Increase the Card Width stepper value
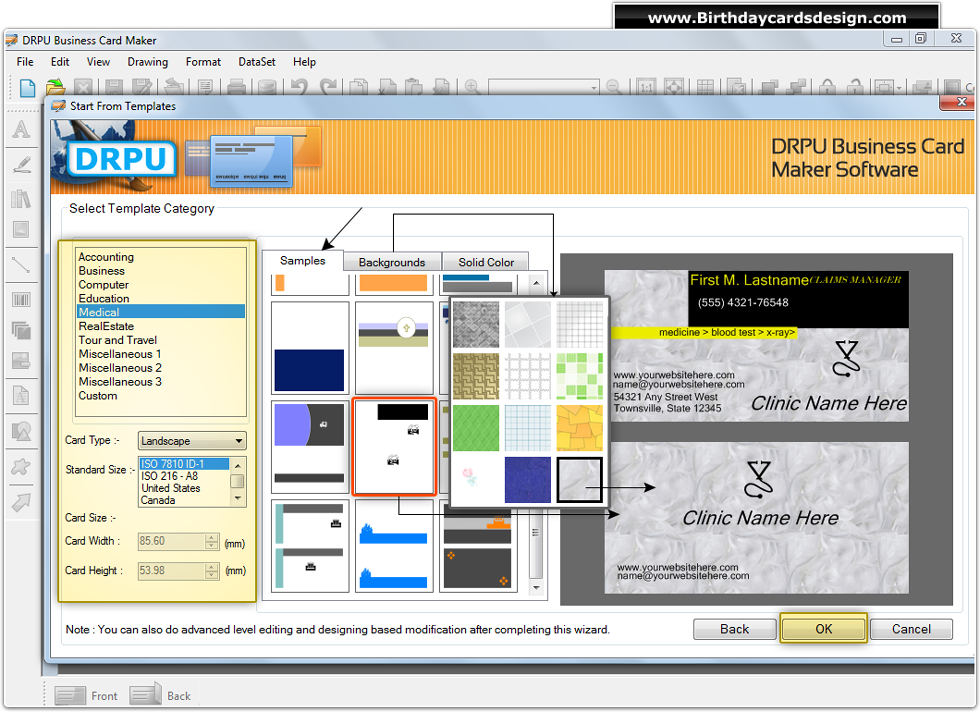This screenshot has width=980, height=712. (x=212, y=538)
